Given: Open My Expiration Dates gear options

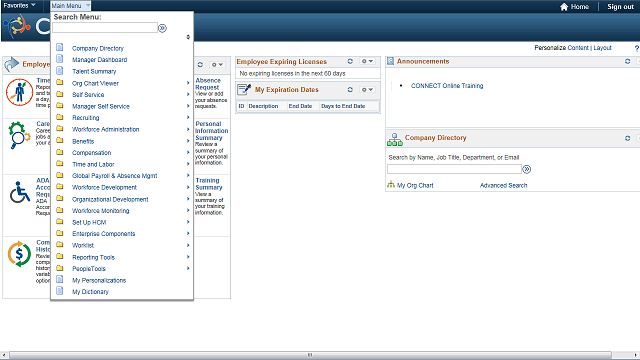Looking at the screenshot, I should (x=367, y=89).
